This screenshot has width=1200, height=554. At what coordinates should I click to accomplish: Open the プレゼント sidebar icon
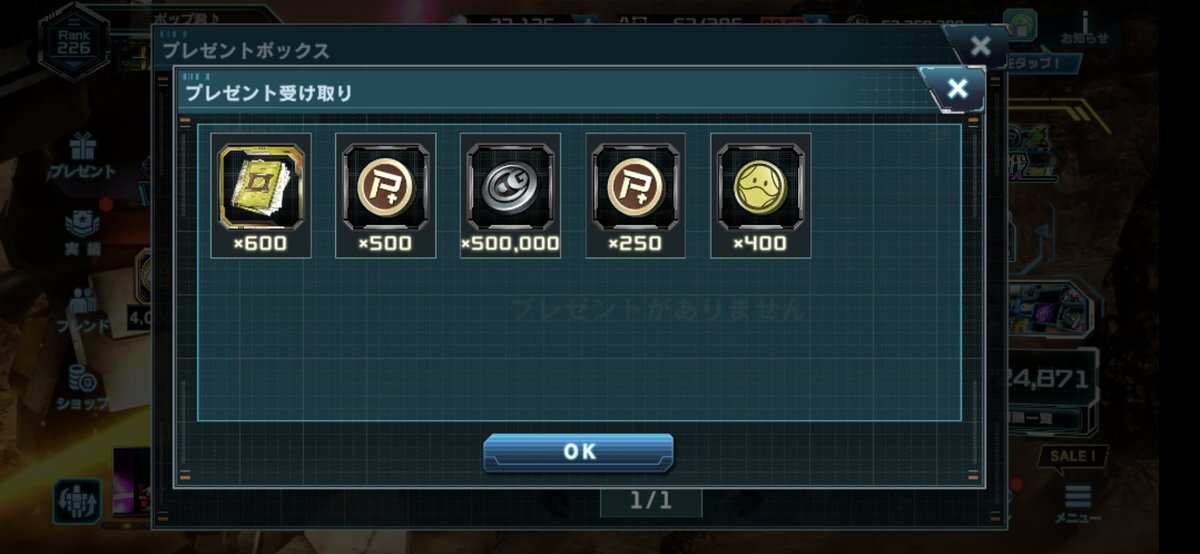[81, 157]
